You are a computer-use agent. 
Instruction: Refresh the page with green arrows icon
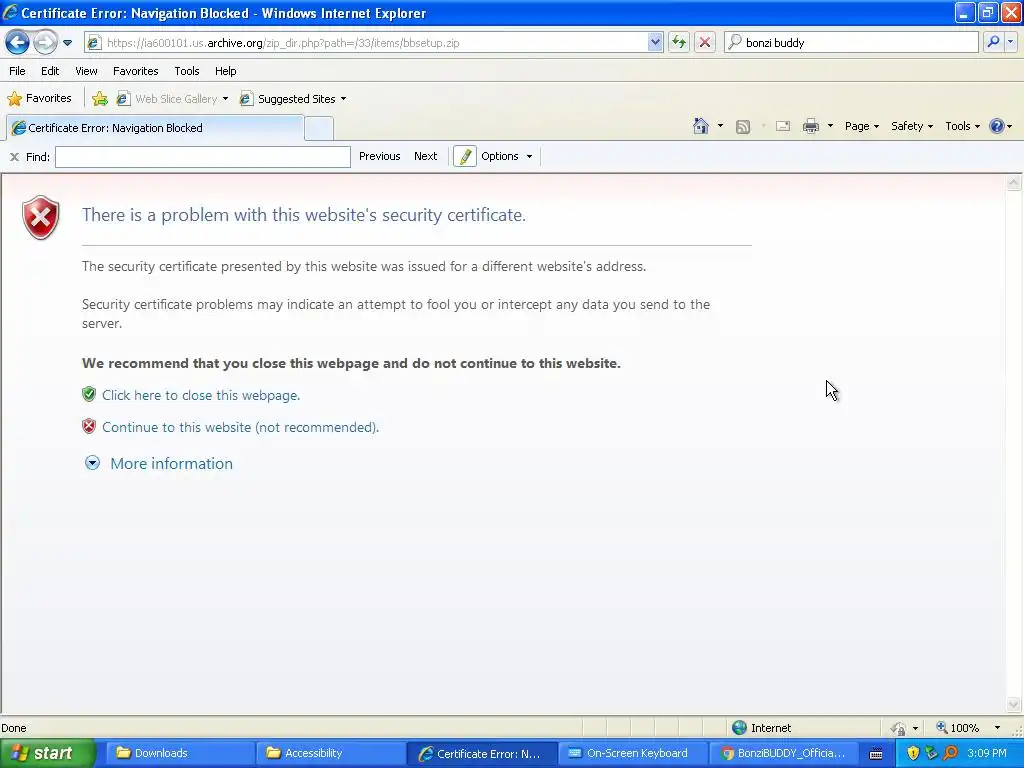pos(679,43)
